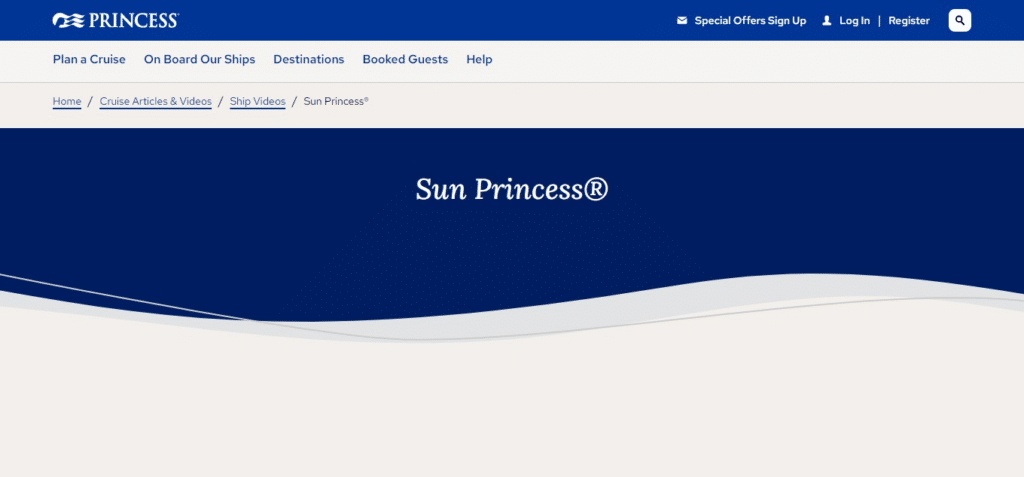Click the Log In link
Viewport: 1024px width, 477px height.
point(854,20)
